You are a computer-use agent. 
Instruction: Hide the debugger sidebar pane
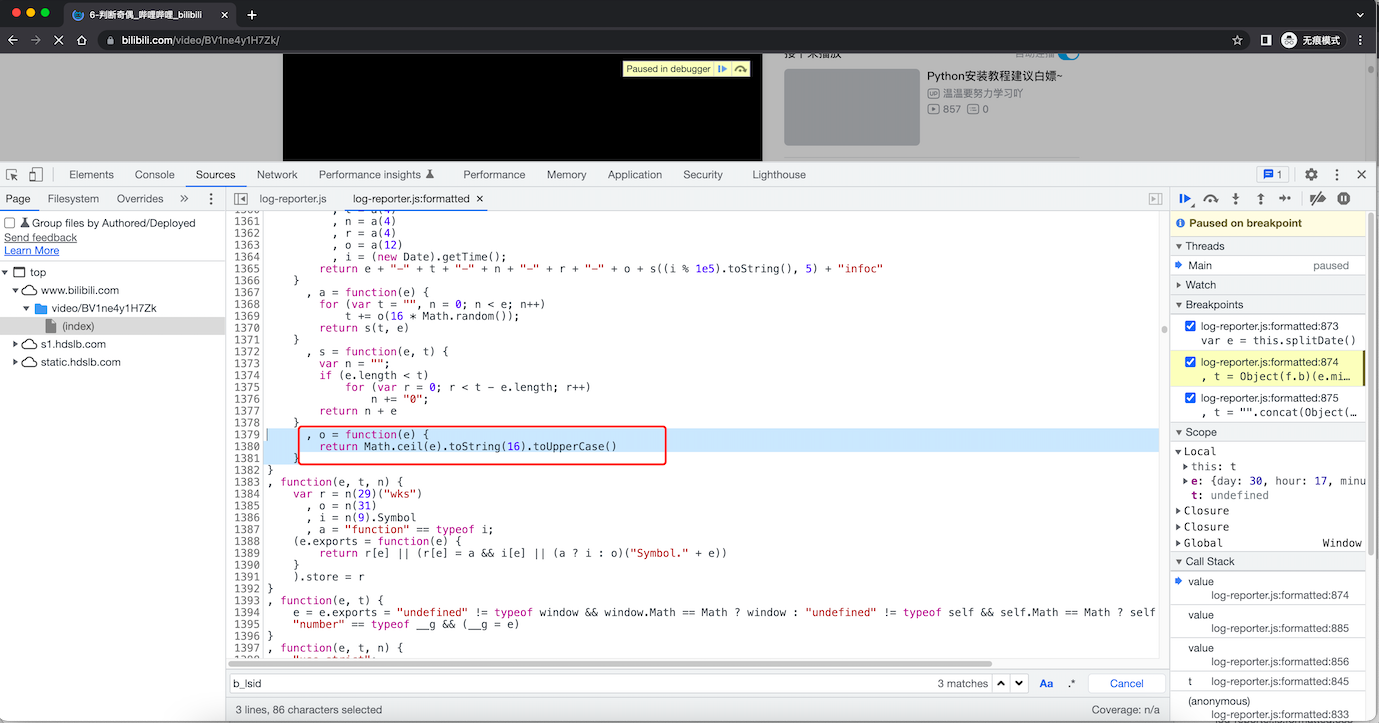(x=1155, y=199)
